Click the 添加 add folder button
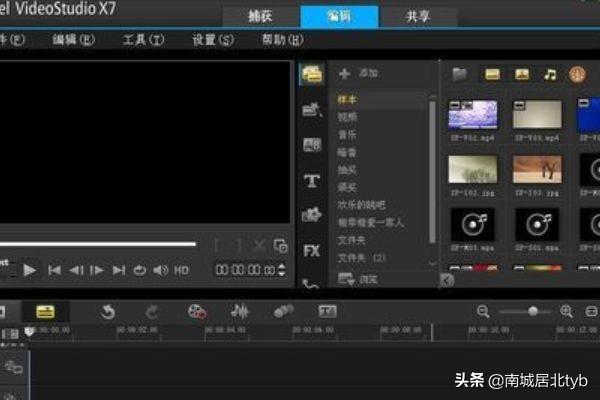The height and width of the screenshot is (400, 600). pos(358,74)
